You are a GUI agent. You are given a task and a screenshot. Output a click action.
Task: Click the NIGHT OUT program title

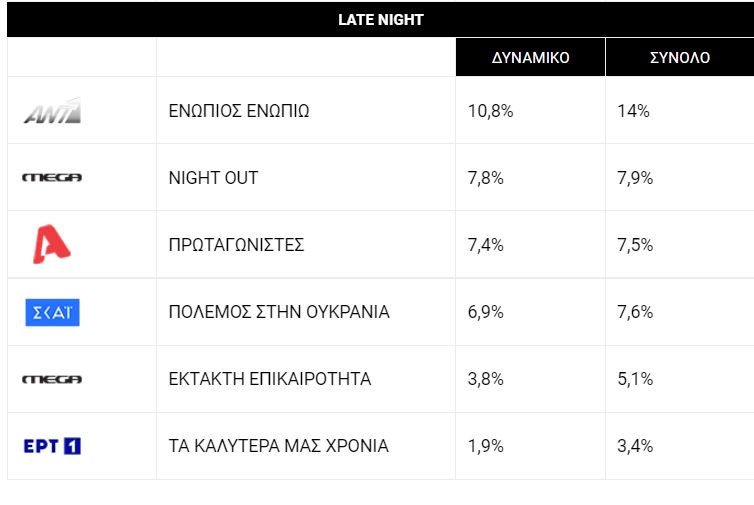213,178
